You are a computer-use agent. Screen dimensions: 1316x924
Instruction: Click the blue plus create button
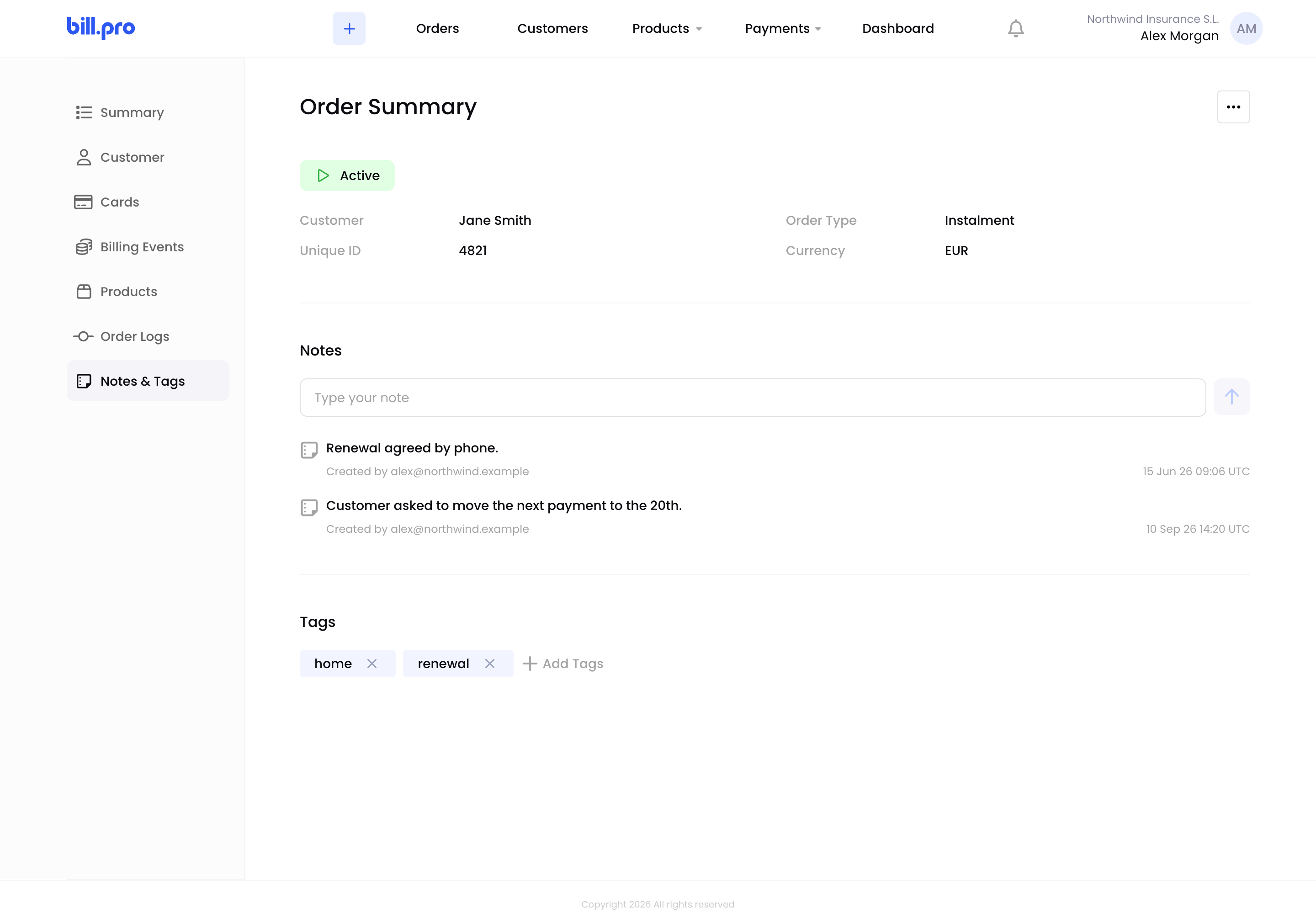[349, 28]
